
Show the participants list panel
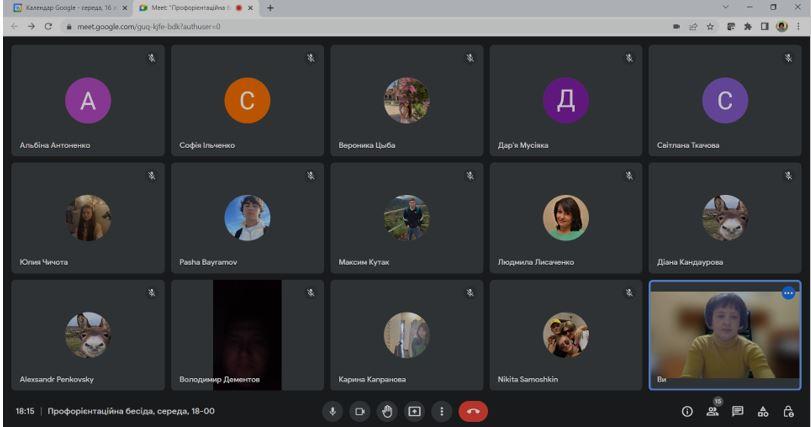coord(712,410)
